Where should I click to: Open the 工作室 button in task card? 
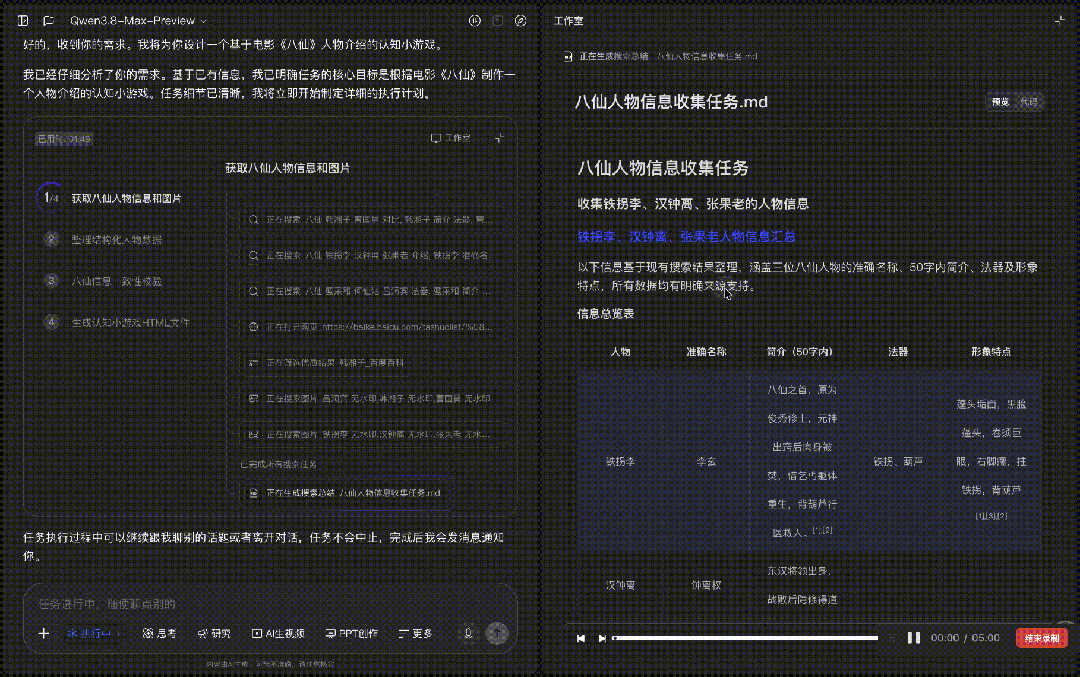[x=450, y=138]
